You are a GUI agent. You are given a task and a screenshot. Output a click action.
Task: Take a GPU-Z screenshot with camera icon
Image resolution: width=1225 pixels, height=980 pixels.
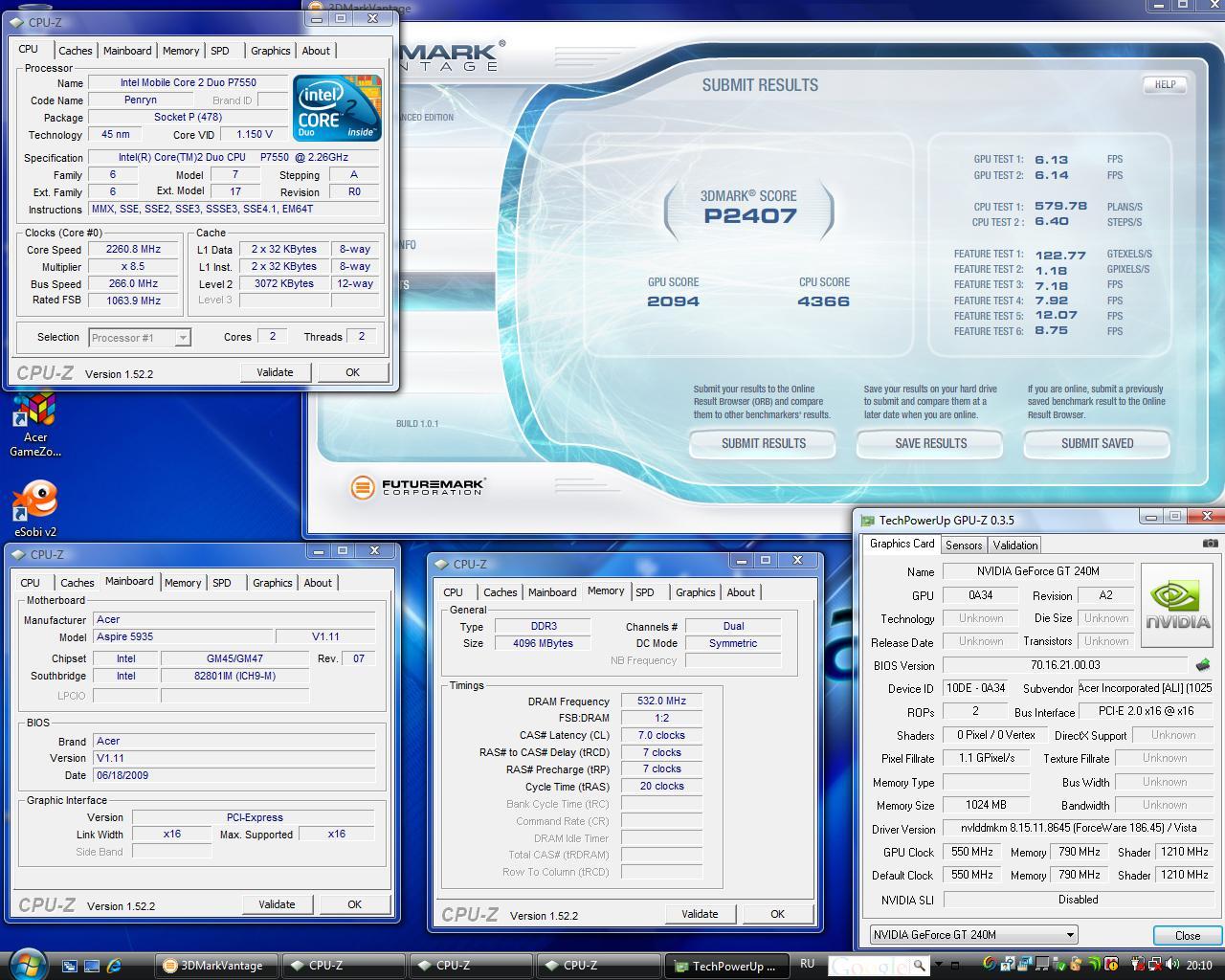click(1210, 544)
